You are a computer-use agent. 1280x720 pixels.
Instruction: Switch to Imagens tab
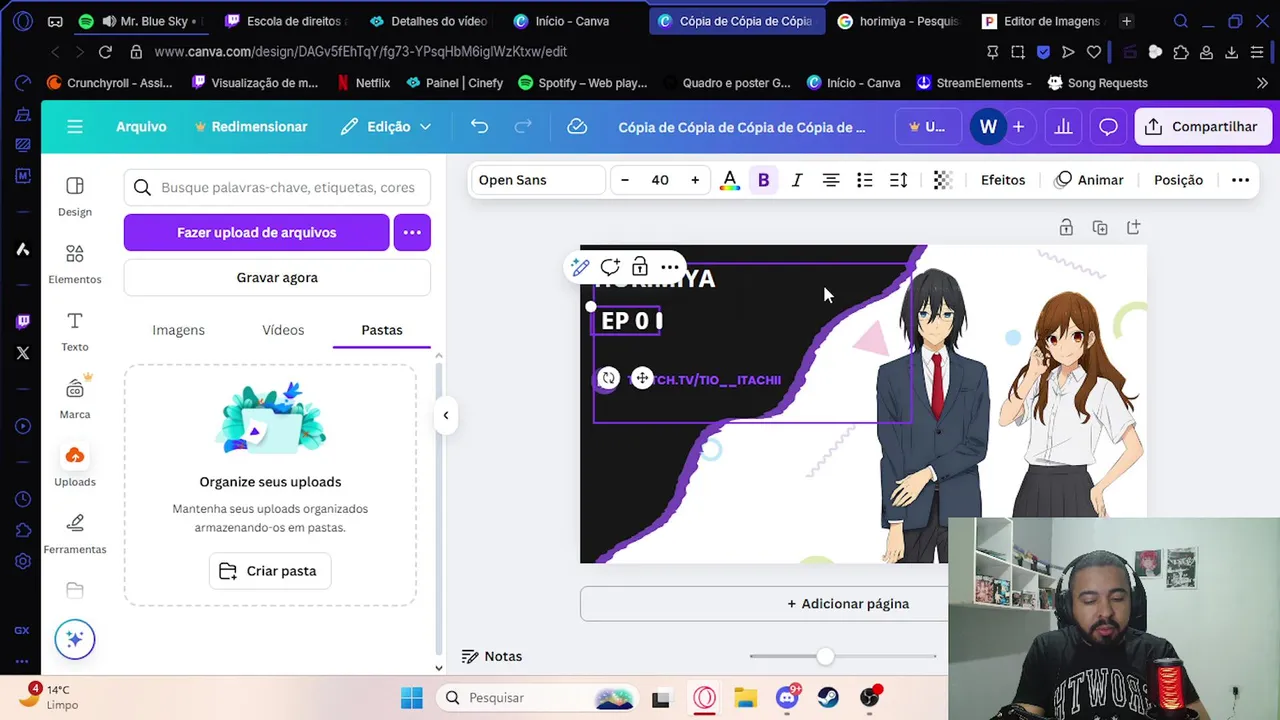[178, 330]
